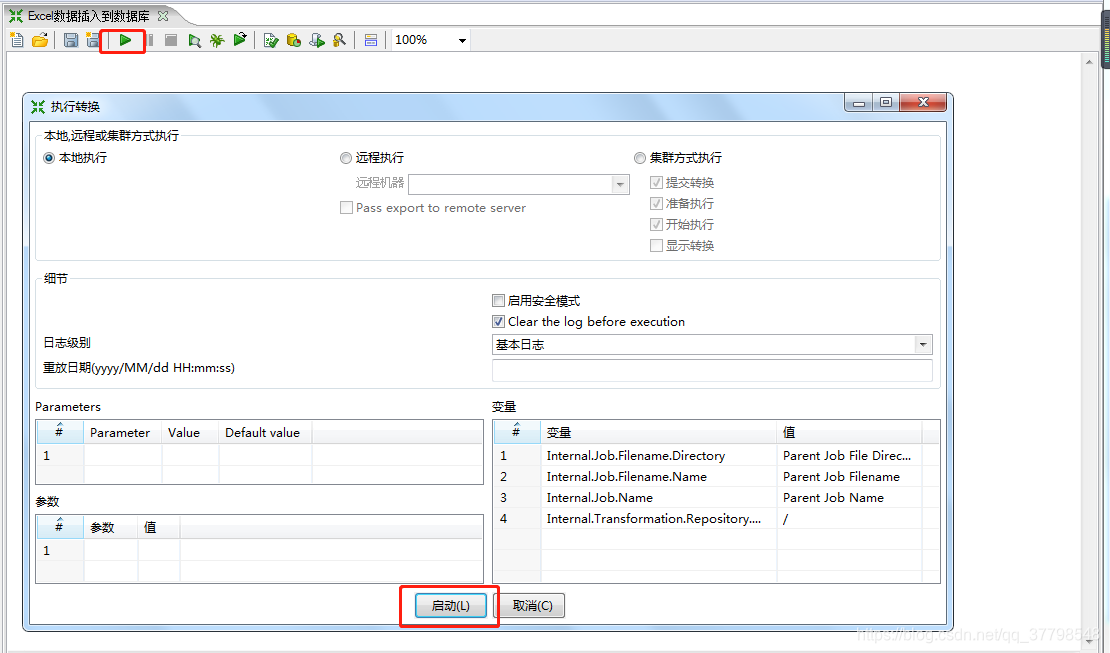The width and height of the screenshot is (1110, 653).
Task: Select the 本地执行 radio button
Action: tap(49, 158)
